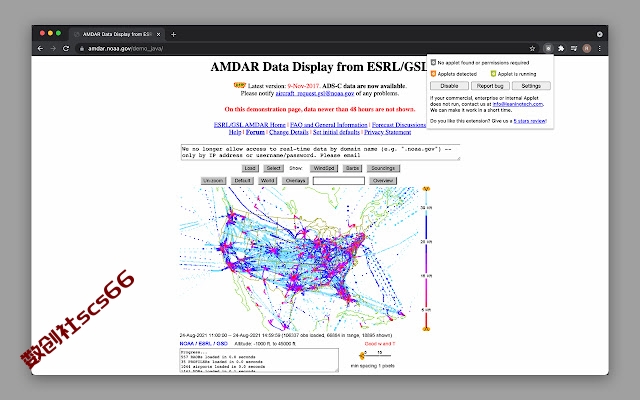The image size is (640, 400).
Task: Open Forecast Discussions link
Action: (399, 124)
